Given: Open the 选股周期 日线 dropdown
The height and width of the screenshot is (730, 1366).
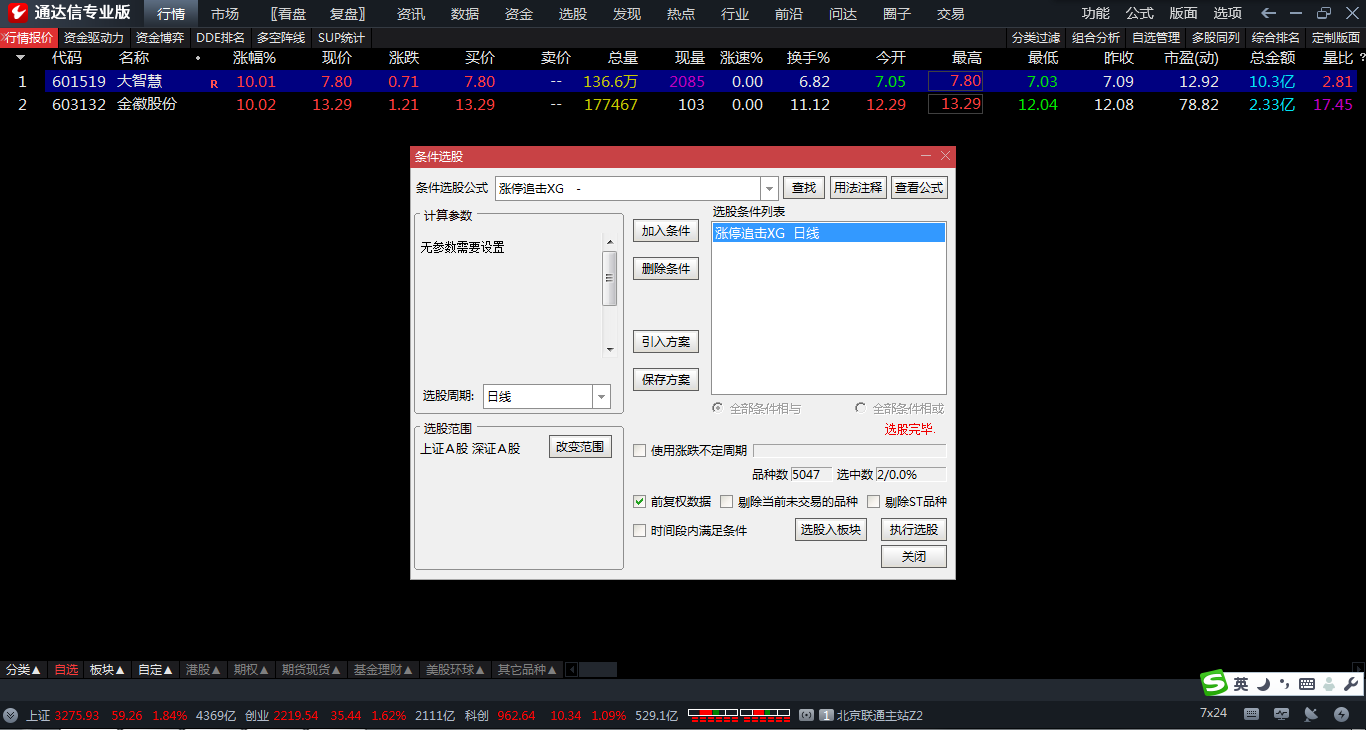Looking at the screenshot, I should [601, 396].
